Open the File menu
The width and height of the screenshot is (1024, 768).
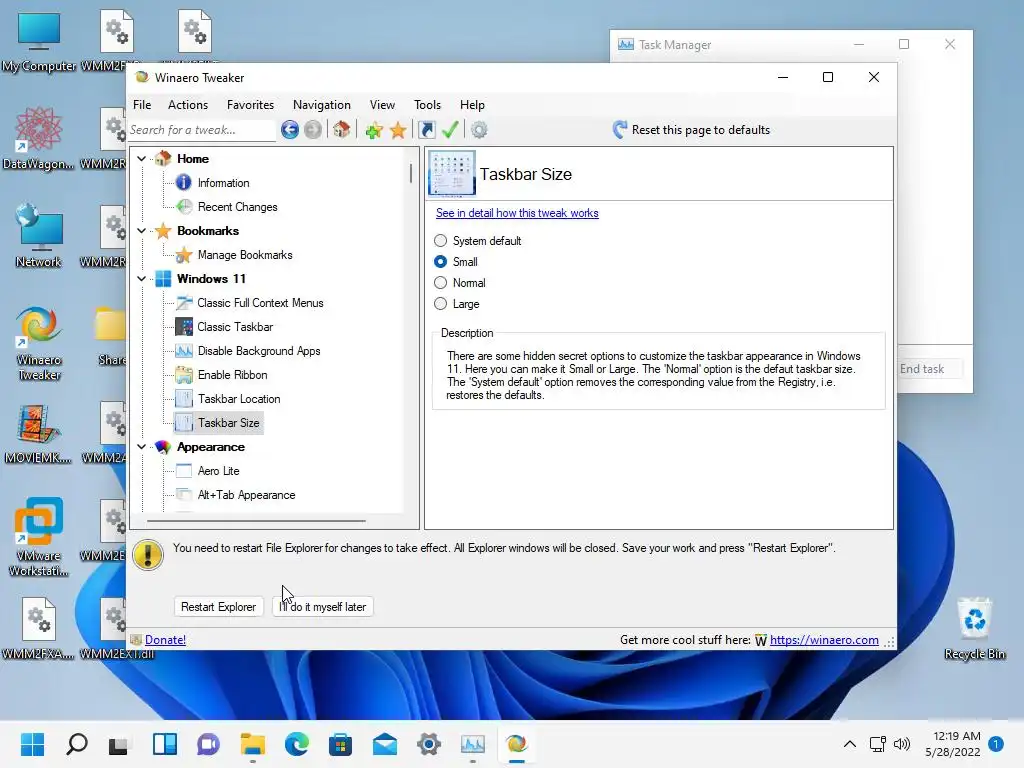142,104
